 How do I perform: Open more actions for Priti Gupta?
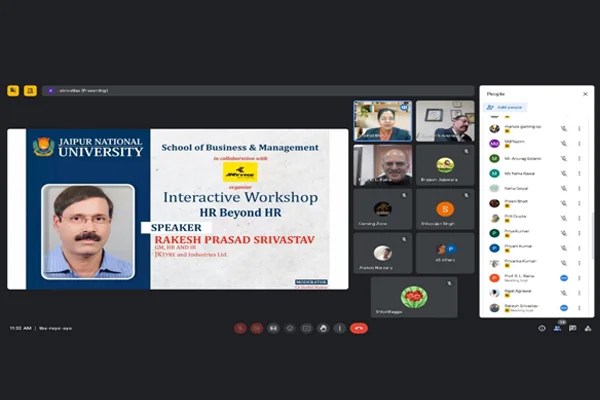579,218
